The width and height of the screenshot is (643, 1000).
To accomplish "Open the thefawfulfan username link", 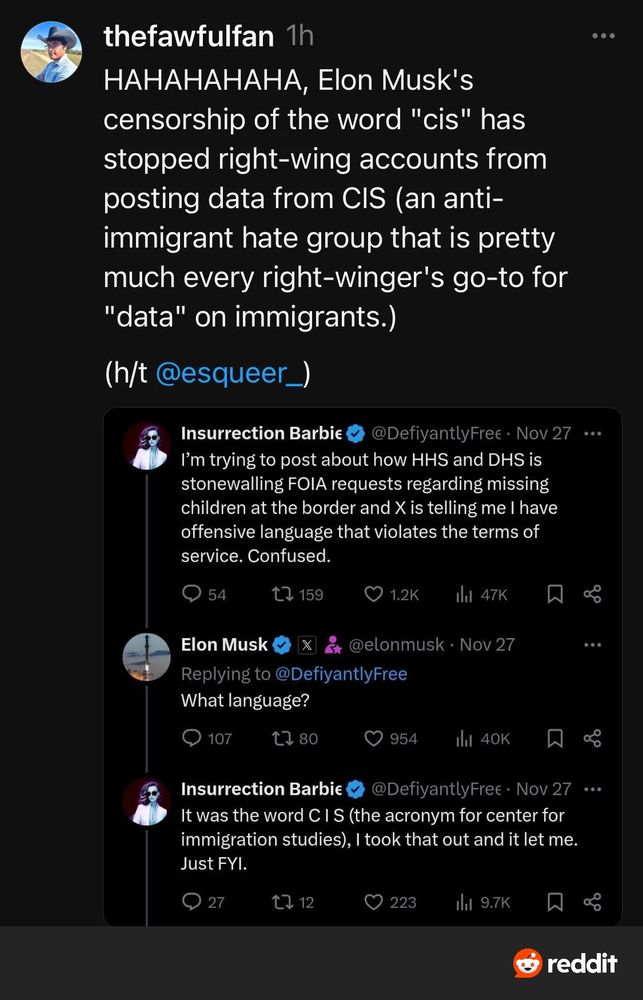I will (188, 37).
